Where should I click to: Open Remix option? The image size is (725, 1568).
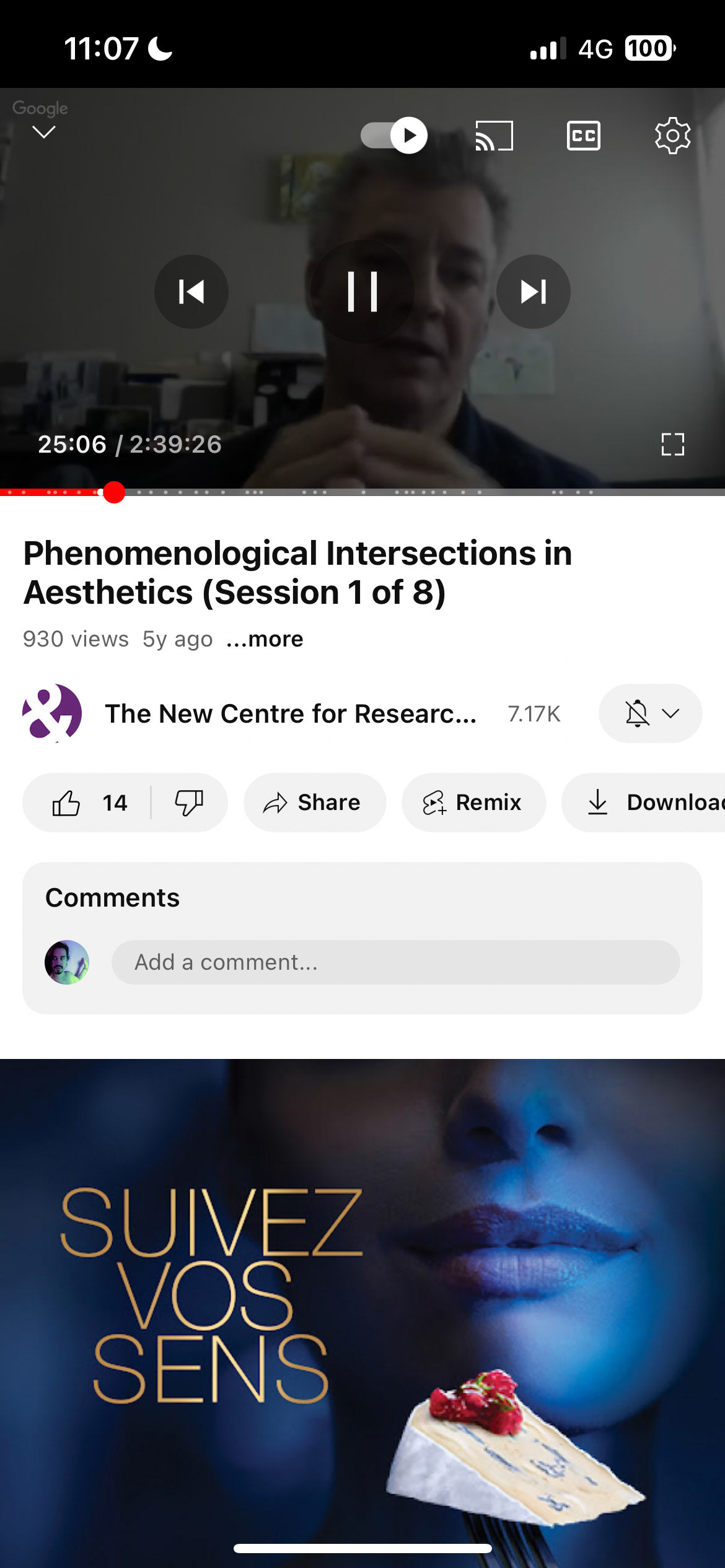pyautogui.click(x=473, y=803)
